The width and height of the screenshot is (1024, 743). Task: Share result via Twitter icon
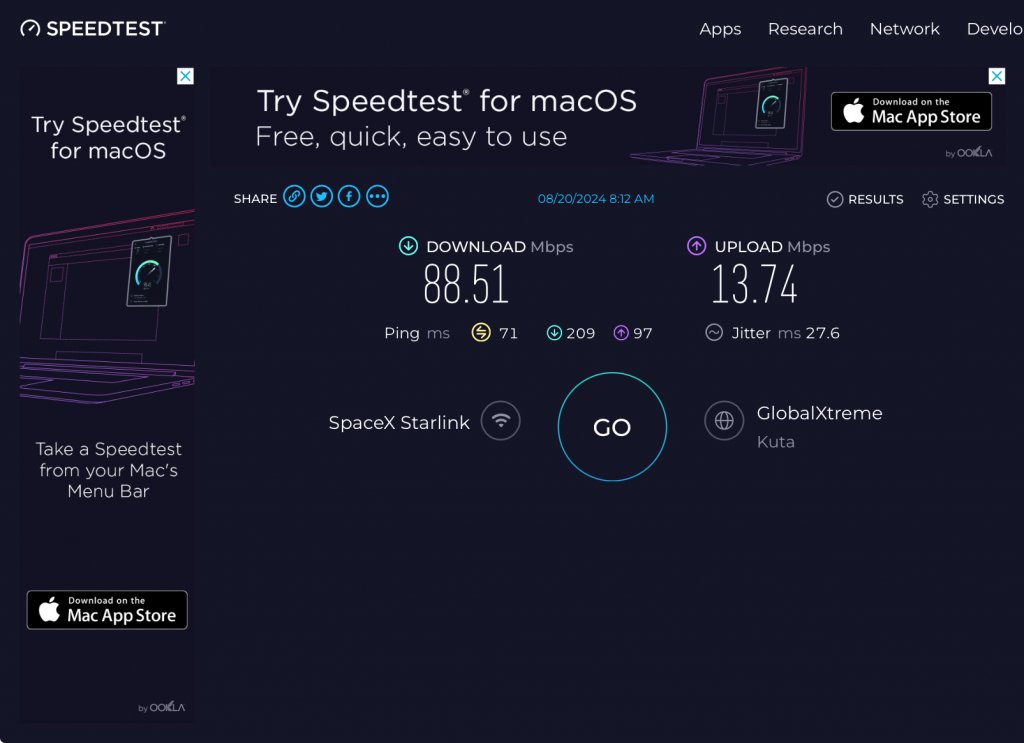pos(321,197)
